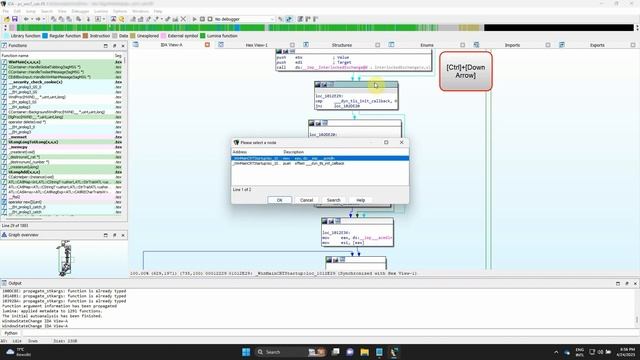Select the second node row with __dyn_tls_init_callback
The height and width of the screenshot is (360, 640).
click(x=320, y=163)
